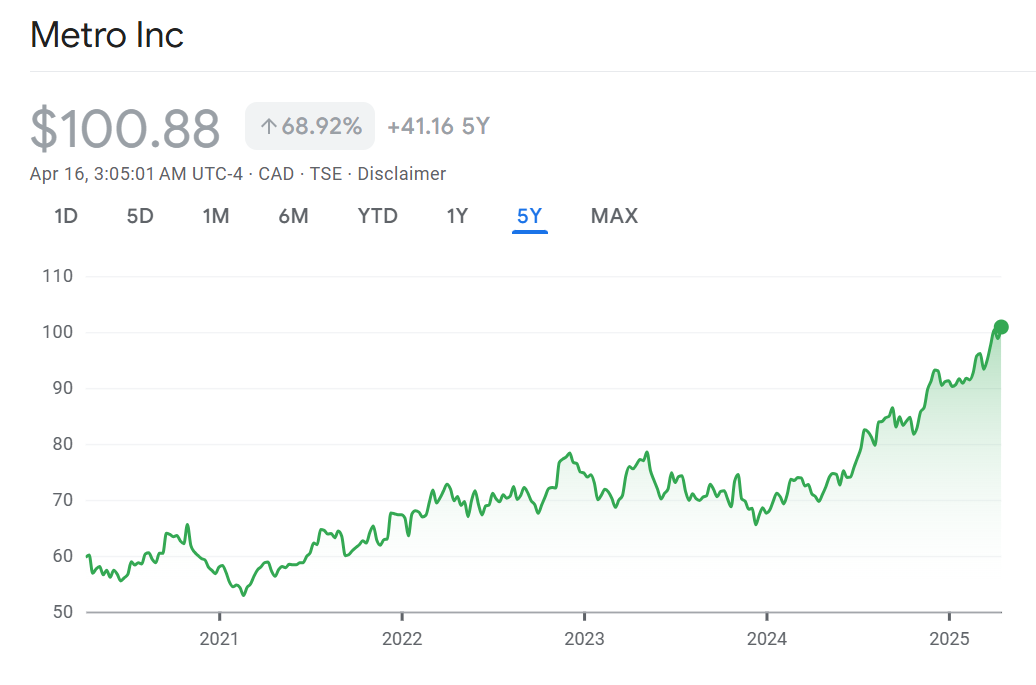
Task: Select the 1D time range tab
Action: coord(66,216)
